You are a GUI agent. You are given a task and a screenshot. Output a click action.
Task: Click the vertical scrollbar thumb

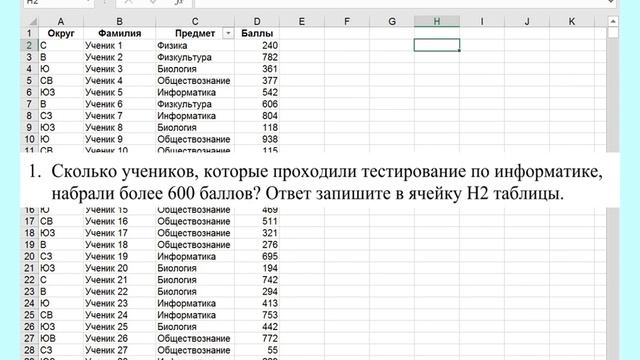point(613,33)
